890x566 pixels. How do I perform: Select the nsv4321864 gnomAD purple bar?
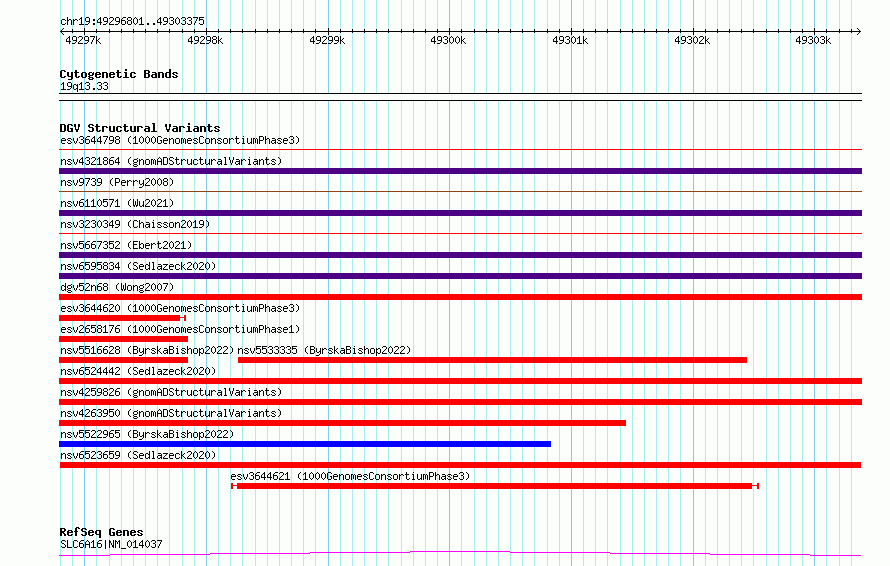[460, 171]
